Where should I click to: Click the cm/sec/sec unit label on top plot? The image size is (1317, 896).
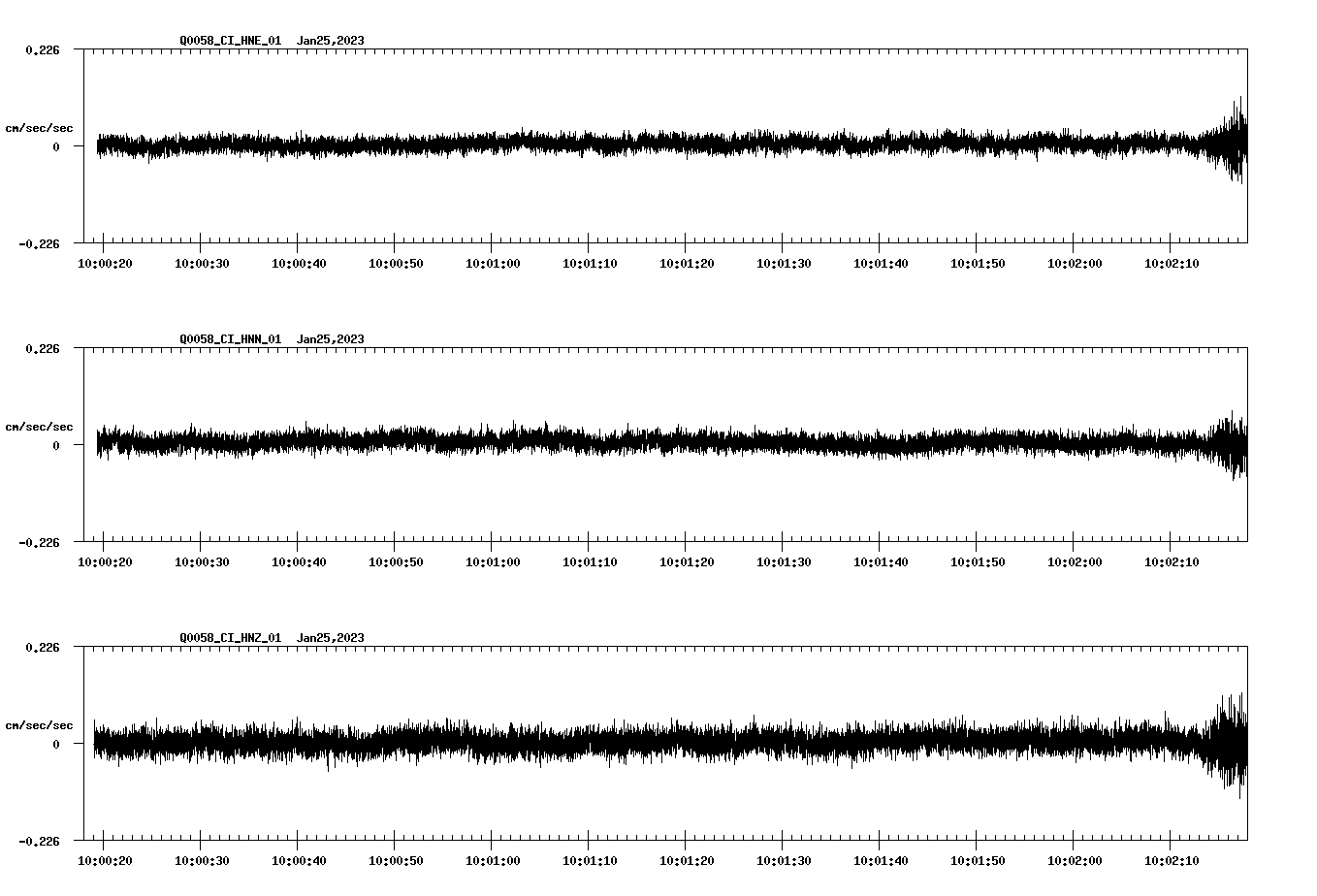pos(41,127)
